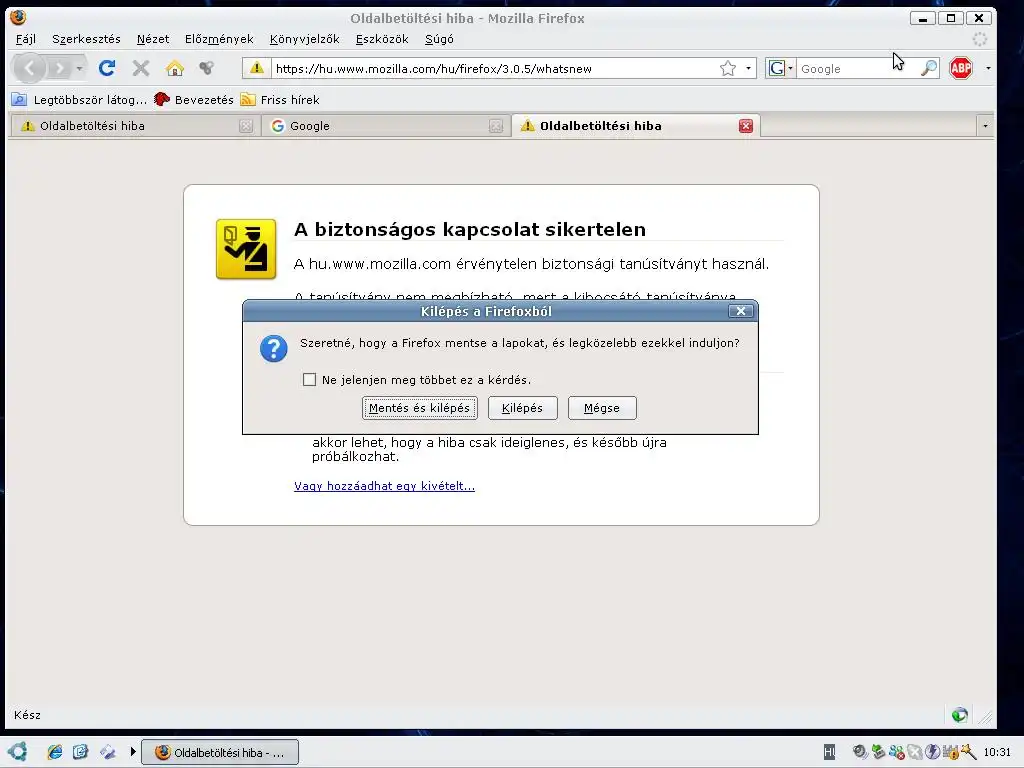Check 'Ne jelenjen meg többet ez a kérdés'

[x=310, y=379]
